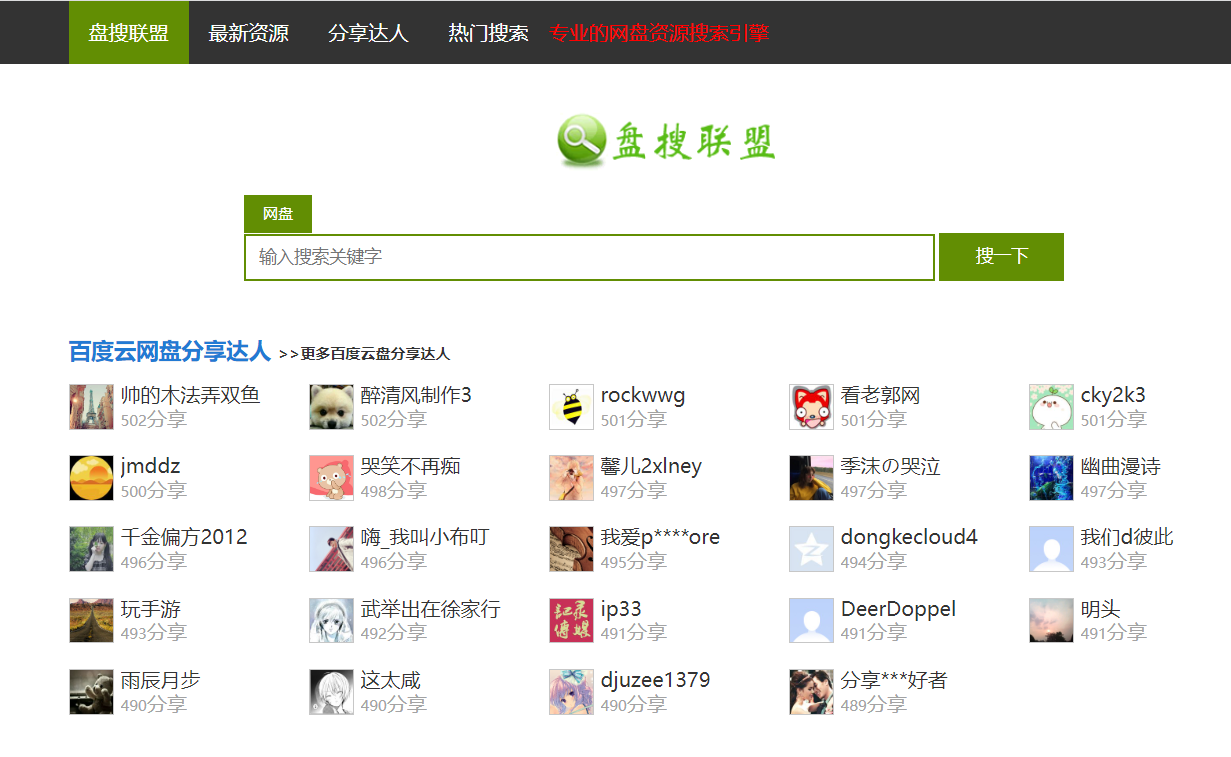
Task: Click avatar of 帅的木法弄双鱼
Action: point(91,407)
